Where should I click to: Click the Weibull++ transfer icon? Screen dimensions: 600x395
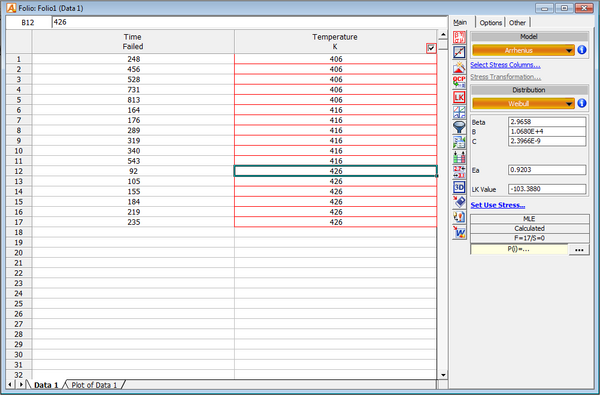click(x=459, y=232)
